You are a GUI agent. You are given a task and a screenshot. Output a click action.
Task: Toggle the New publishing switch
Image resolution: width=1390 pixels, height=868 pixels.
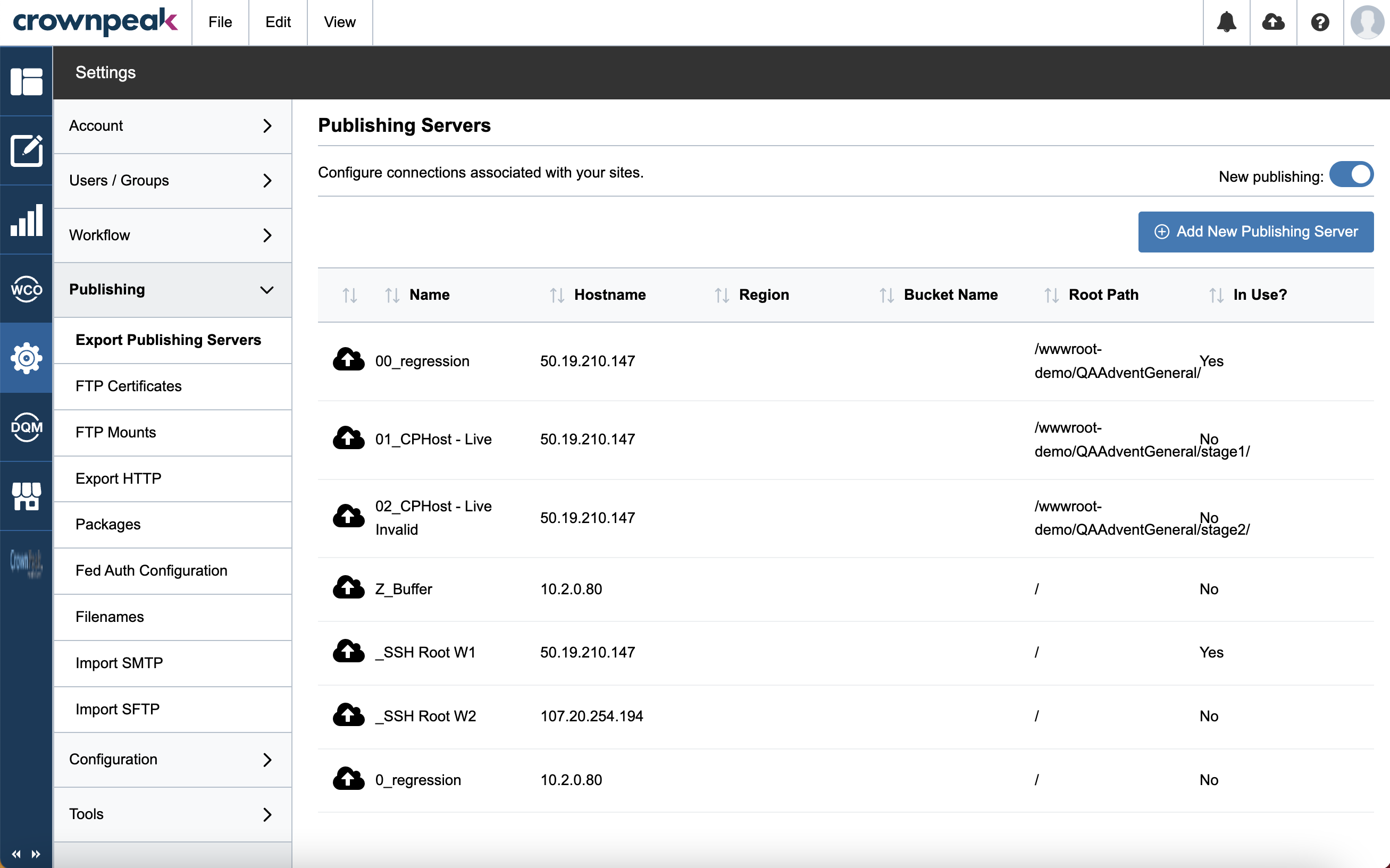coord(1351,174)
